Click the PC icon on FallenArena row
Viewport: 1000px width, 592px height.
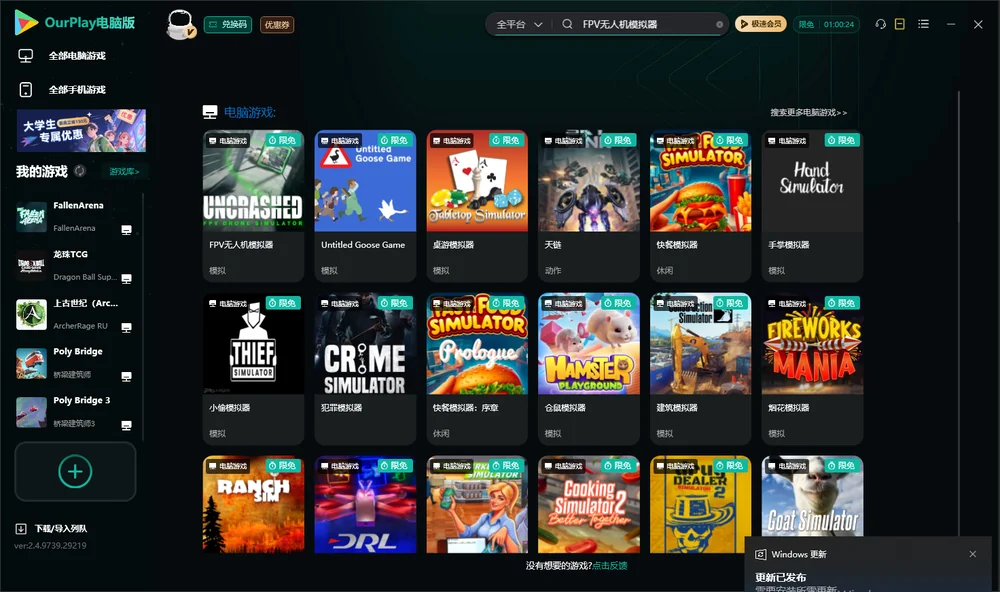126,230
